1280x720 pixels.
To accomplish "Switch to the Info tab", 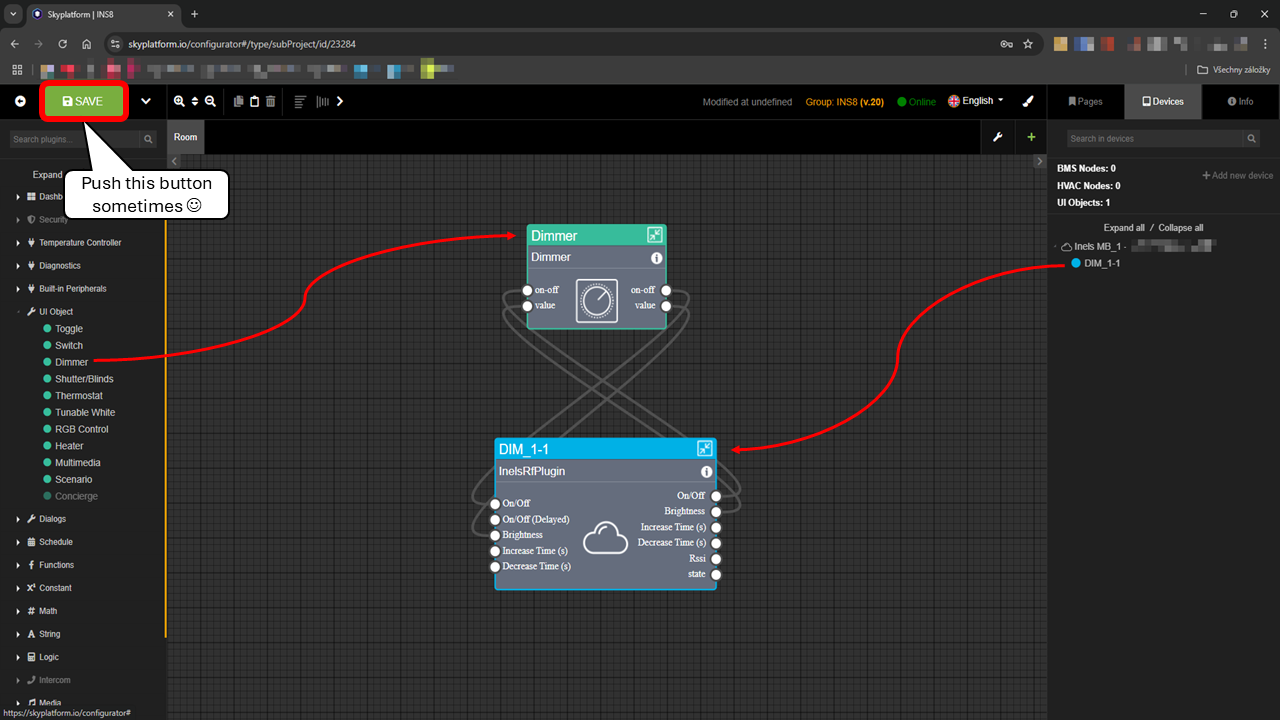I will pos(1240,101).
